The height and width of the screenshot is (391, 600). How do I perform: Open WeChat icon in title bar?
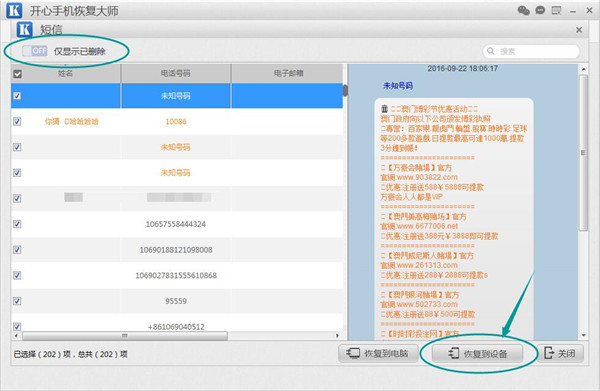523,10
